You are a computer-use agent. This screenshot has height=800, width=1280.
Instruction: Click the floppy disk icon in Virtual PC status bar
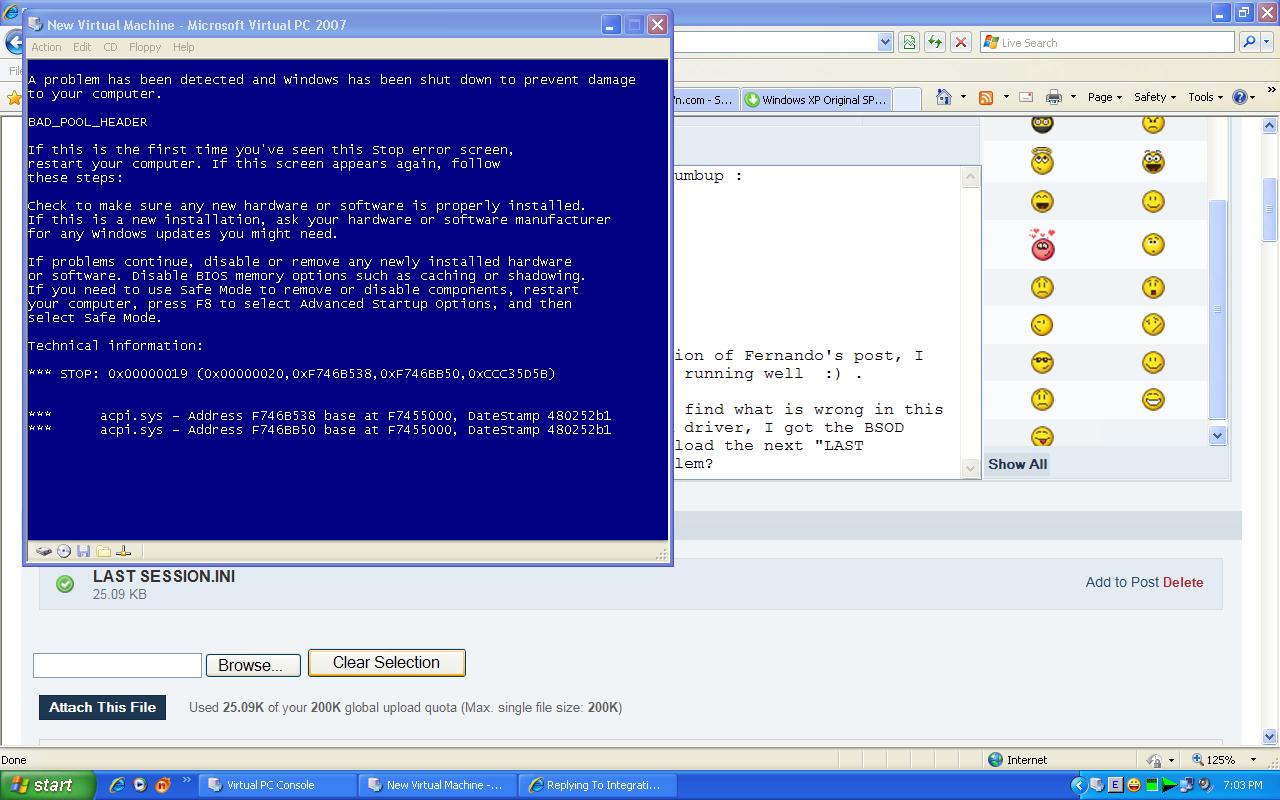pos(83,551)
